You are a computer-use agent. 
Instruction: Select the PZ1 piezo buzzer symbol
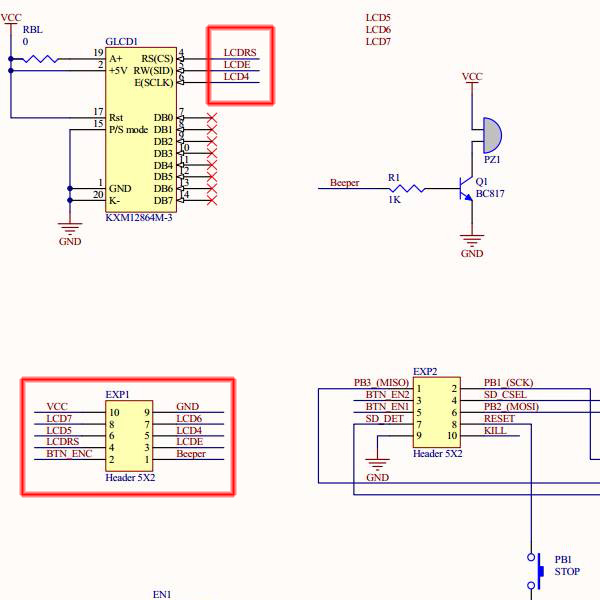(491, 132)
